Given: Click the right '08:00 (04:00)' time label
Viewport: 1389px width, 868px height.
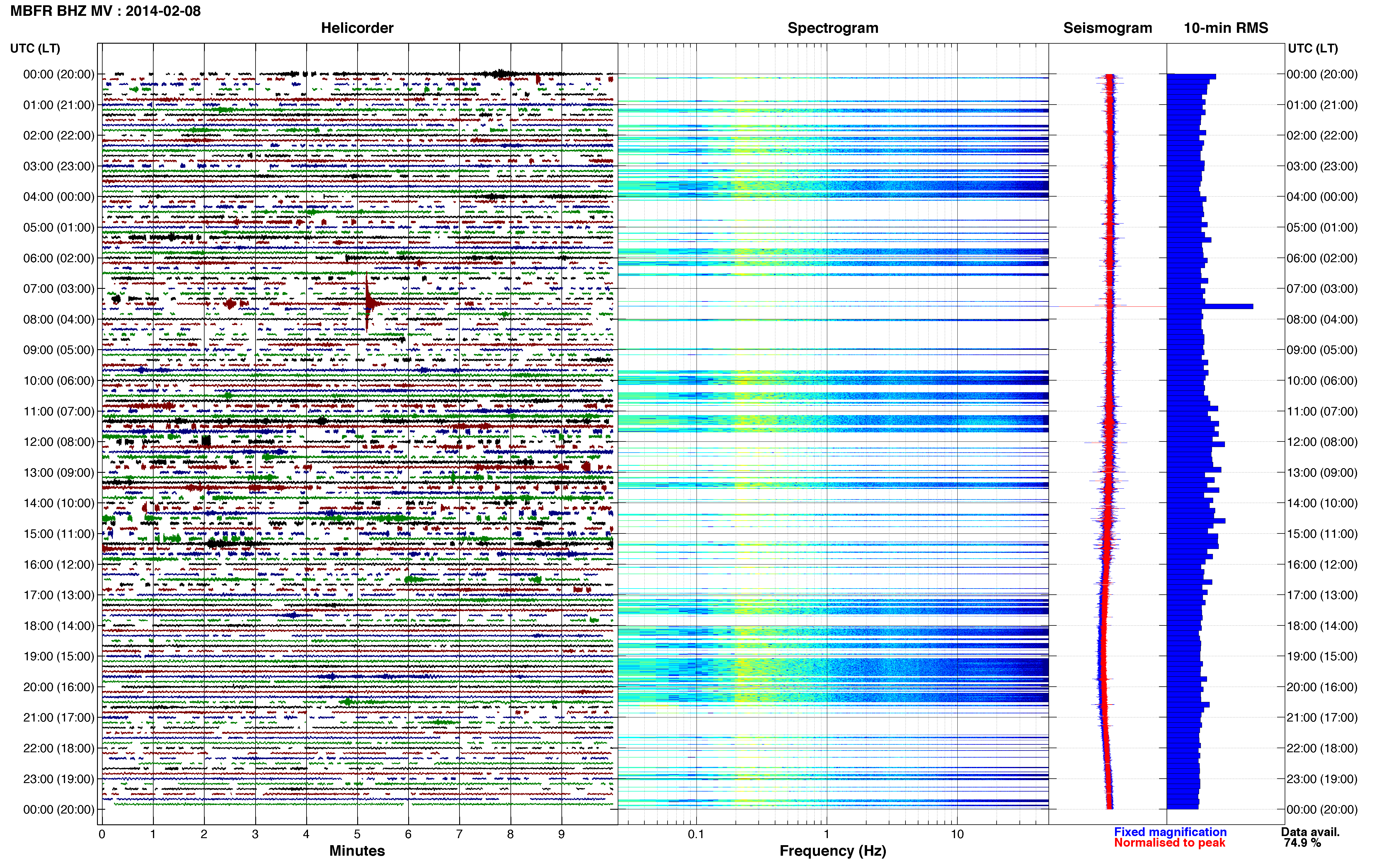Looking at the screenshot, I should (1322, 319).
